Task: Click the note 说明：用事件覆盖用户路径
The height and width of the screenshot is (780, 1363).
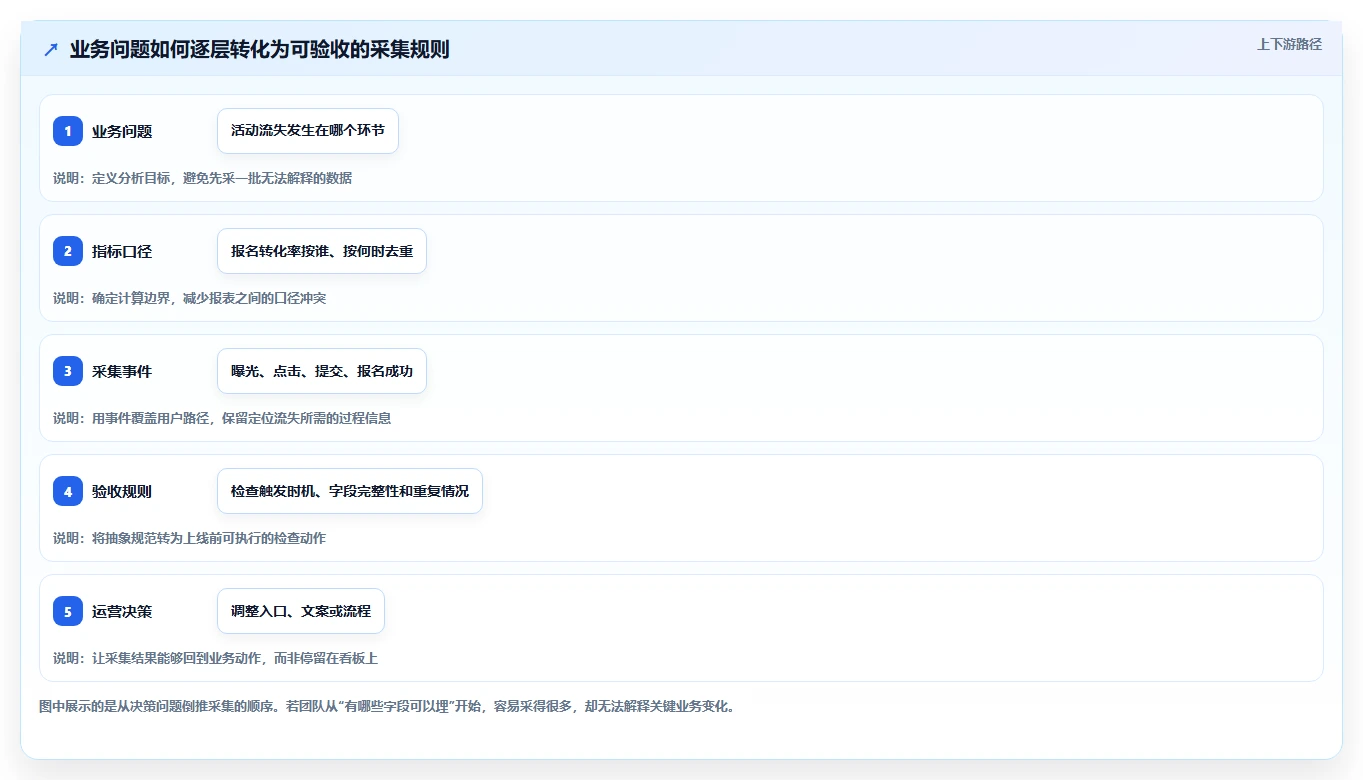Action: point(222,418)
